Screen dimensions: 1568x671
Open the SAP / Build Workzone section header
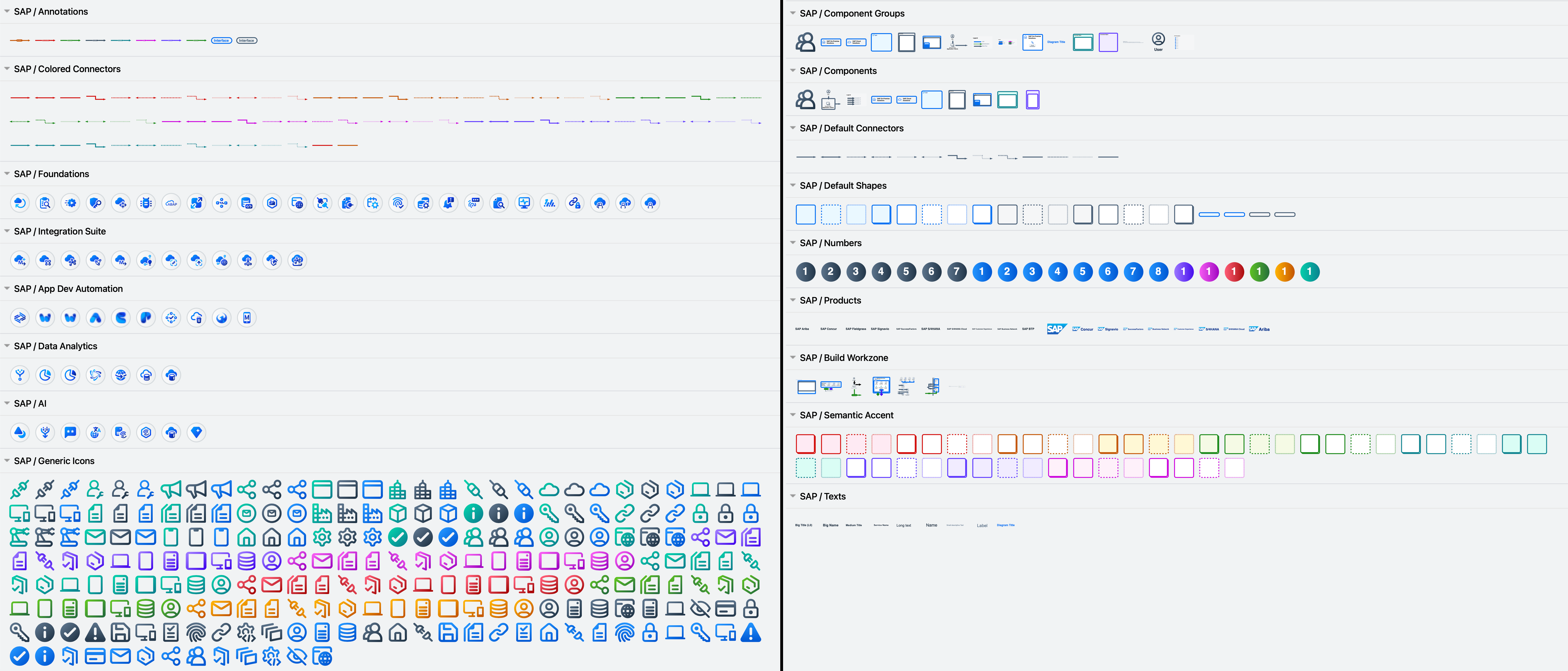(x=793, y=357)
